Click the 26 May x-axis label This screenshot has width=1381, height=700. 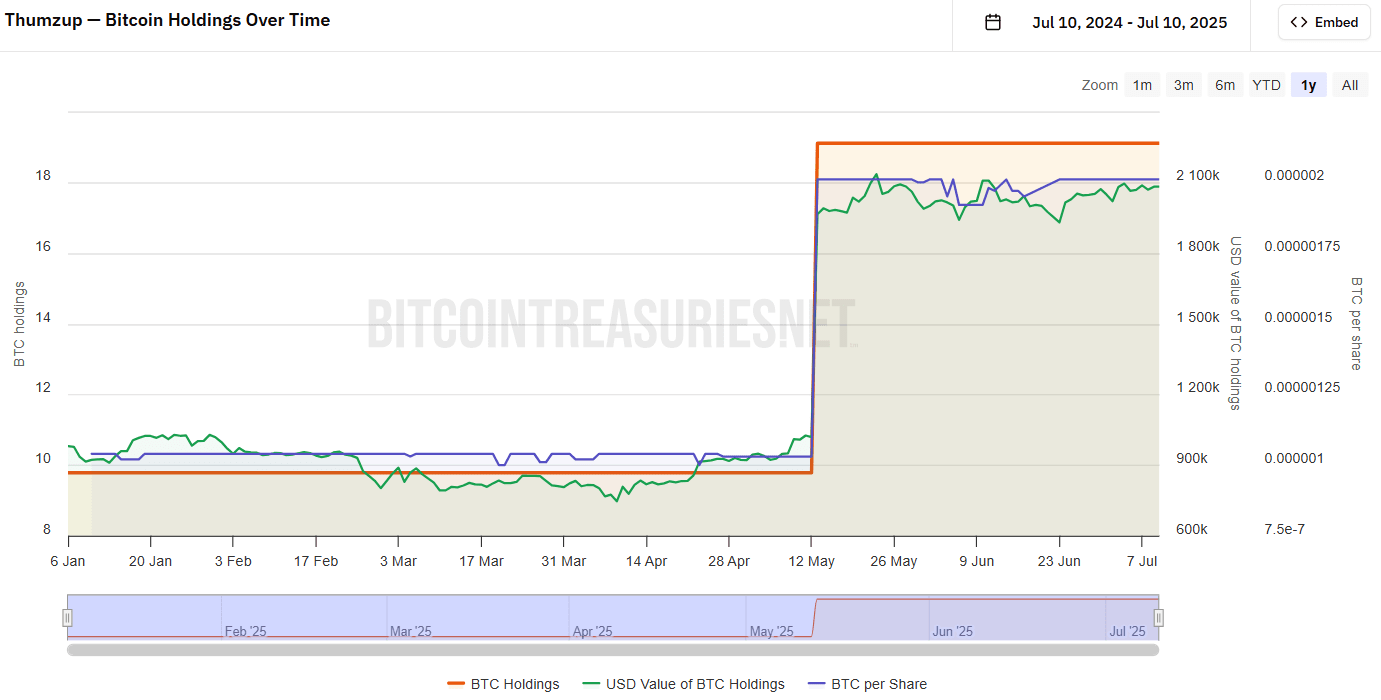894,561
